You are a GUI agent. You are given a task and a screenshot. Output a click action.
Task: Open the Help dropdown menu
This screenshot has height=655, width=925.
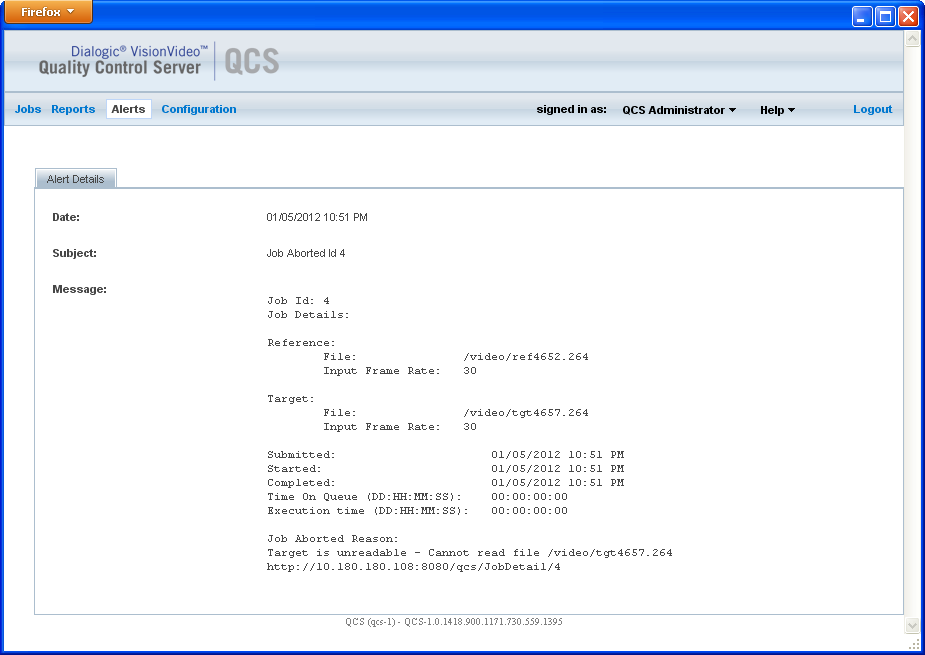click(x=777, y=110)
